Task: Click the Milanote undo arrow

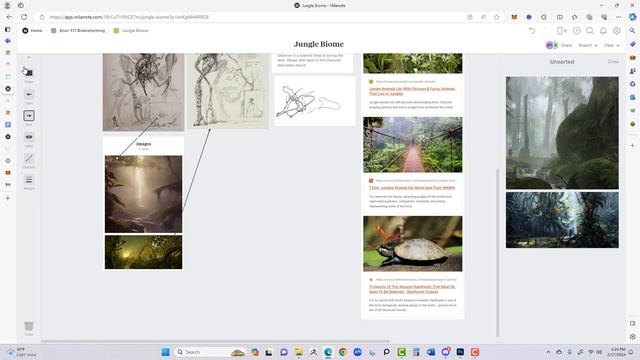Action: click(531, 31)
